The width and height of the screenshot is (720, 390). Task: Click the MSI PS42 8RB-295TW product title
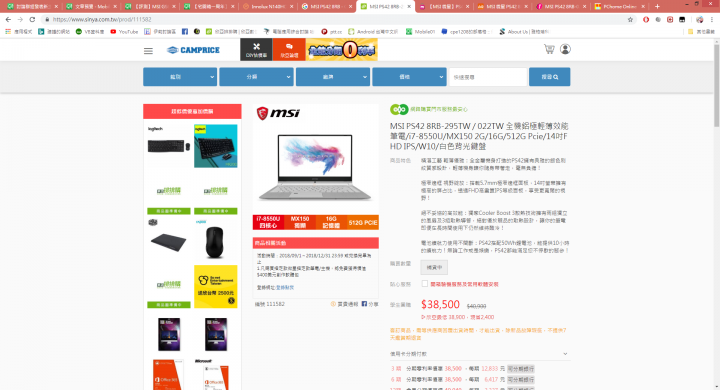[x=479, y=136]
